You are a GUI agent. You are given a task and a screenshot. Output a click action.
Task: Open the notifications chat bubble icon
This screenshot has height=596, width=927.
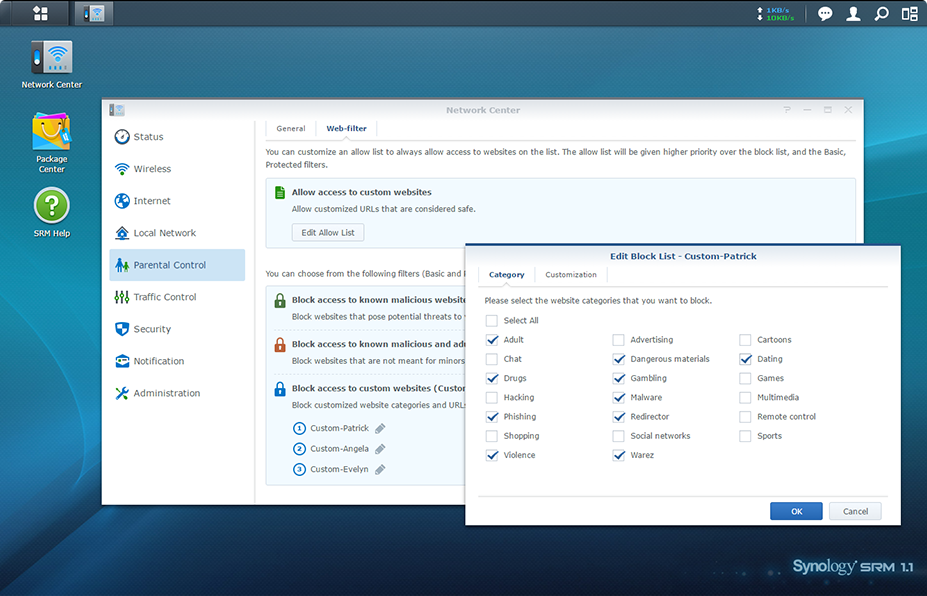[x=825, y=14]
